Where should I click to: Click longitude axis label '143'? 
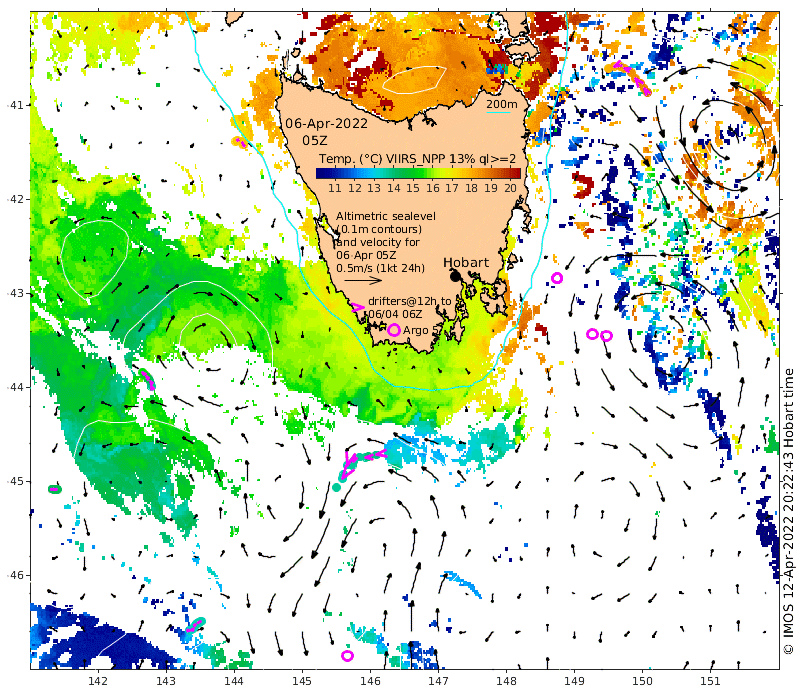click(166, 681)
